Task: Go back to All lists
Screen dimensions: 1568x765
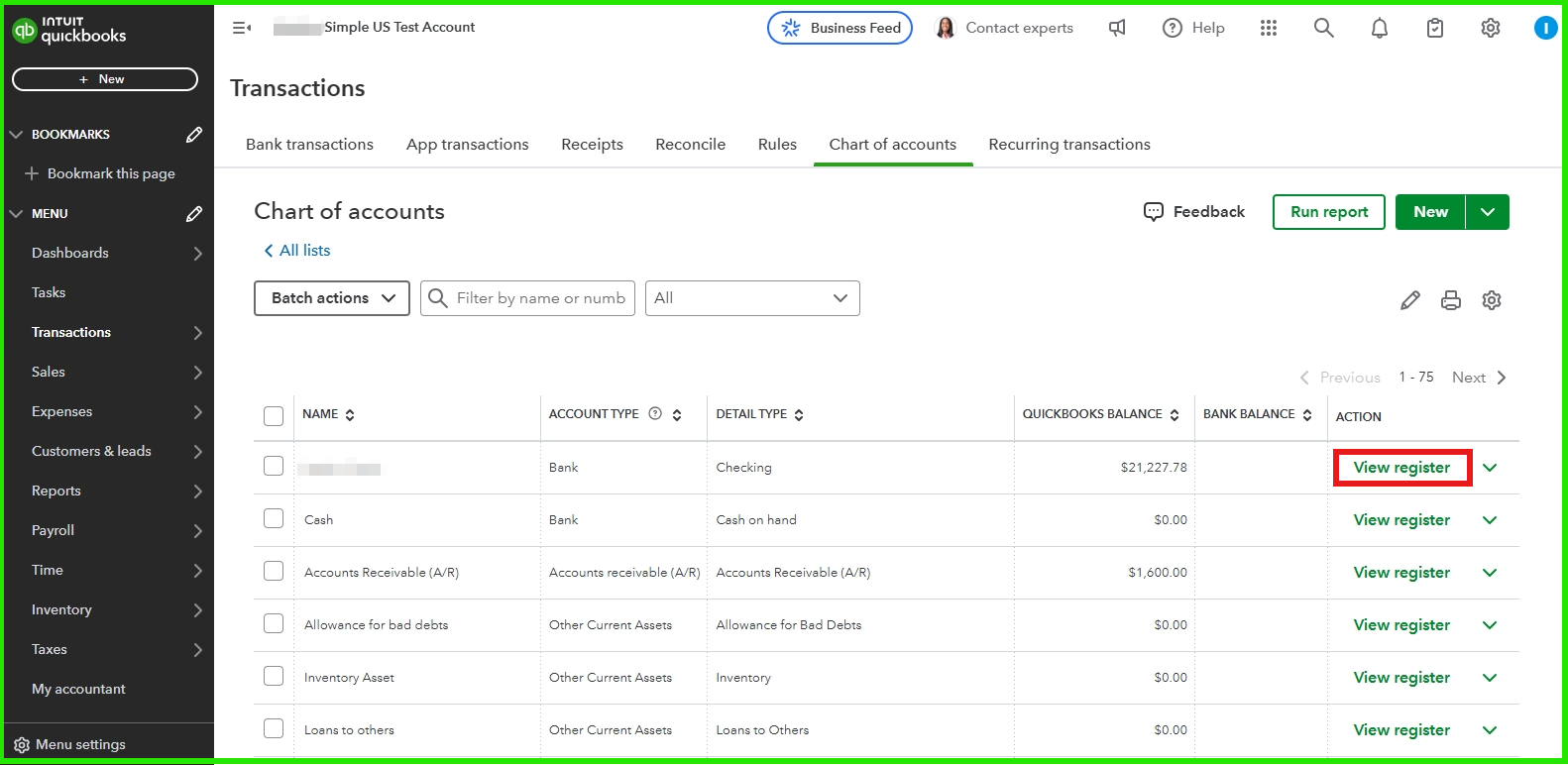Action: tap(296, 251)
